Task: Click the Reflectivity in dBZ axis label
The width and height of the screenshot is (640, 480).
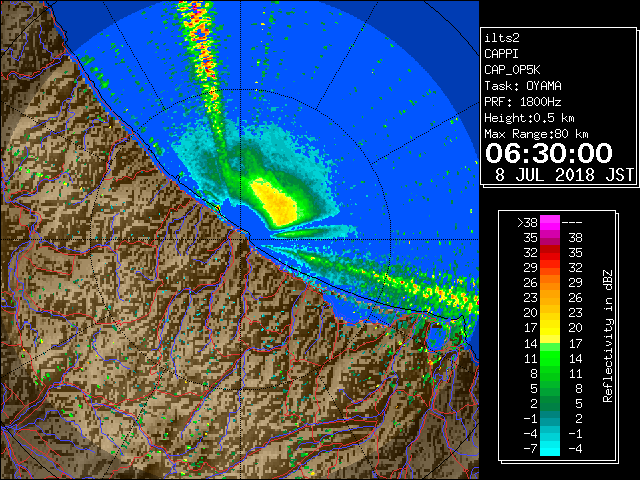Action: (608, 336)
